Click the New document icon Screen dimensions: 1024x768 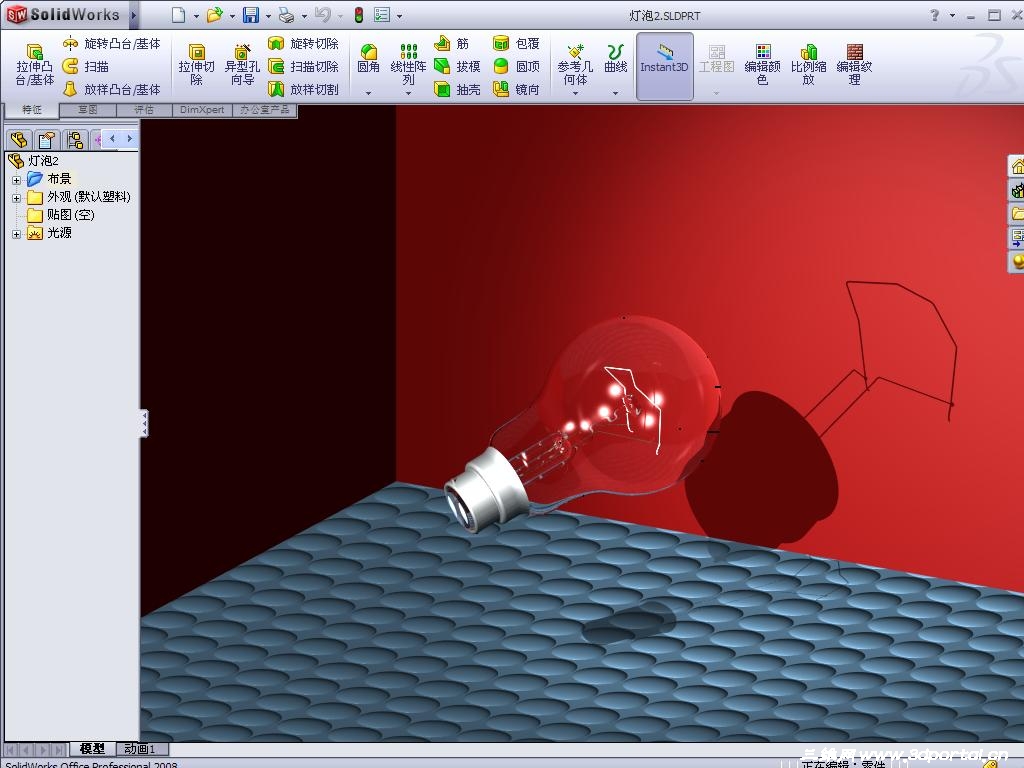click(178, 15)
